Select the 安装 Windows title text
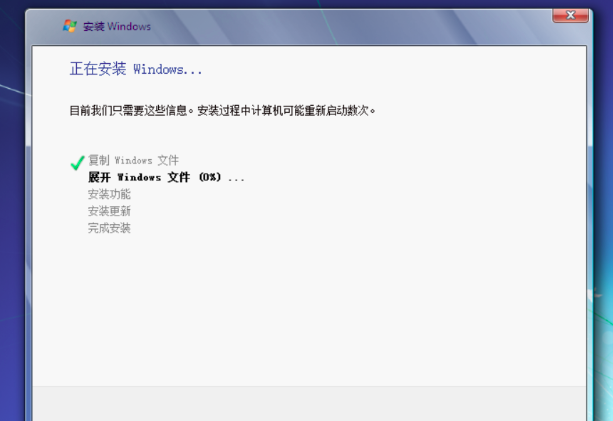613x421 pixels. (x=117, y=27)
